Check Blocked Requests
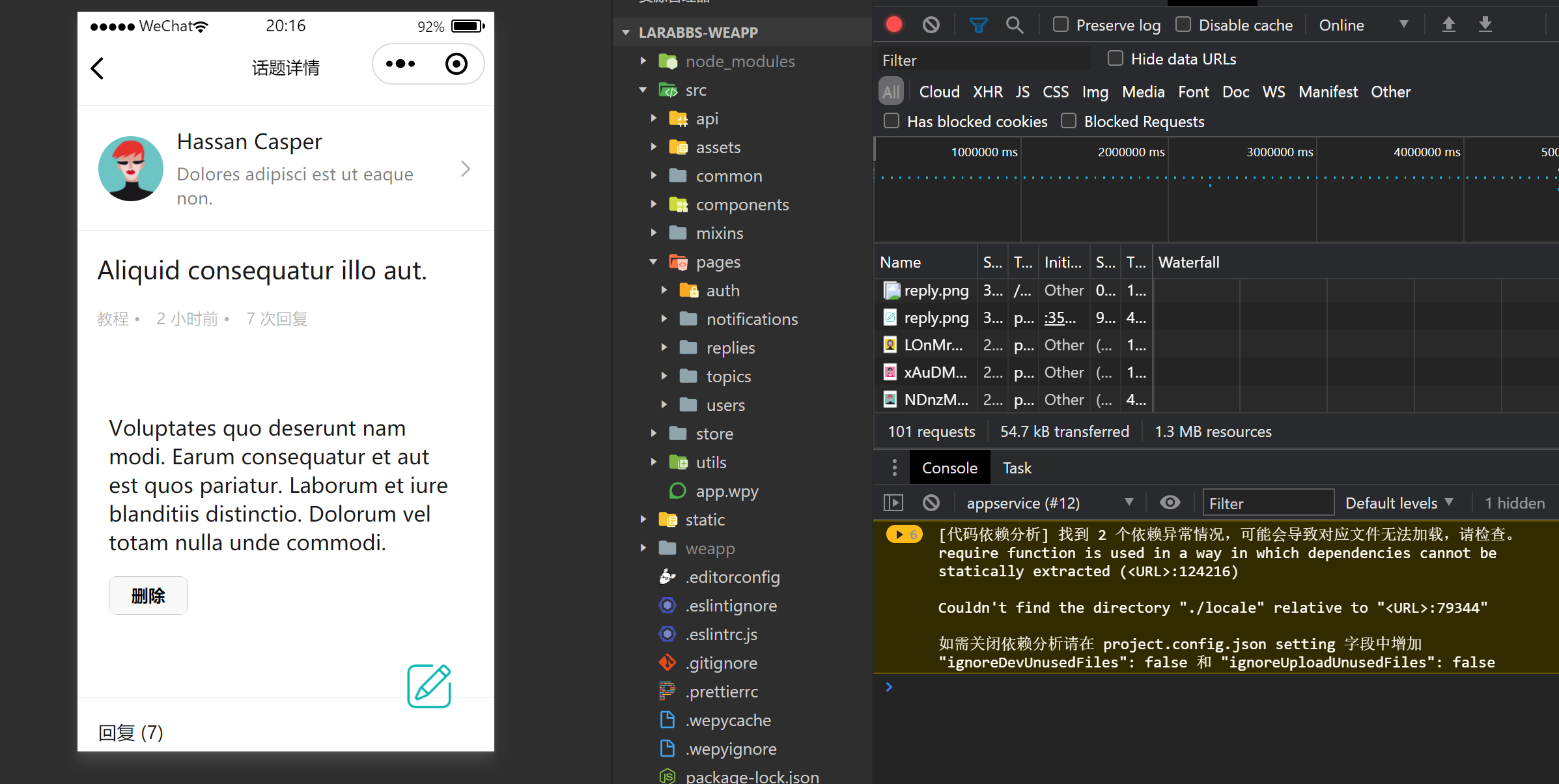The image size is (1559, 784). pyautogui.click(x=1069, y=121)
